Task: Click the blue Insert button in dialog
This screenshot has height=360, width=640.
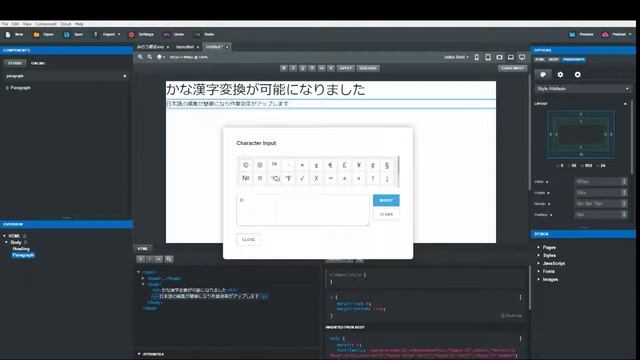Action: point(386,200)
